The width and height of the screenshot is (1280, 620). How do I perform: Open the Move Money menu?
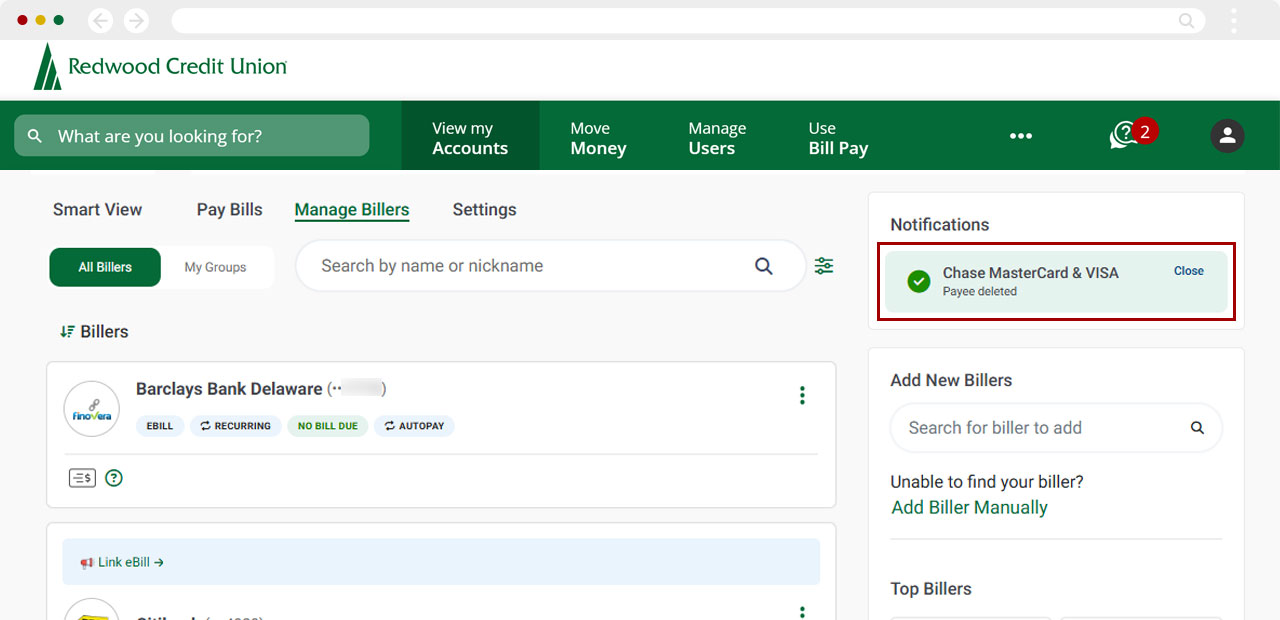[x=598, y=135]
